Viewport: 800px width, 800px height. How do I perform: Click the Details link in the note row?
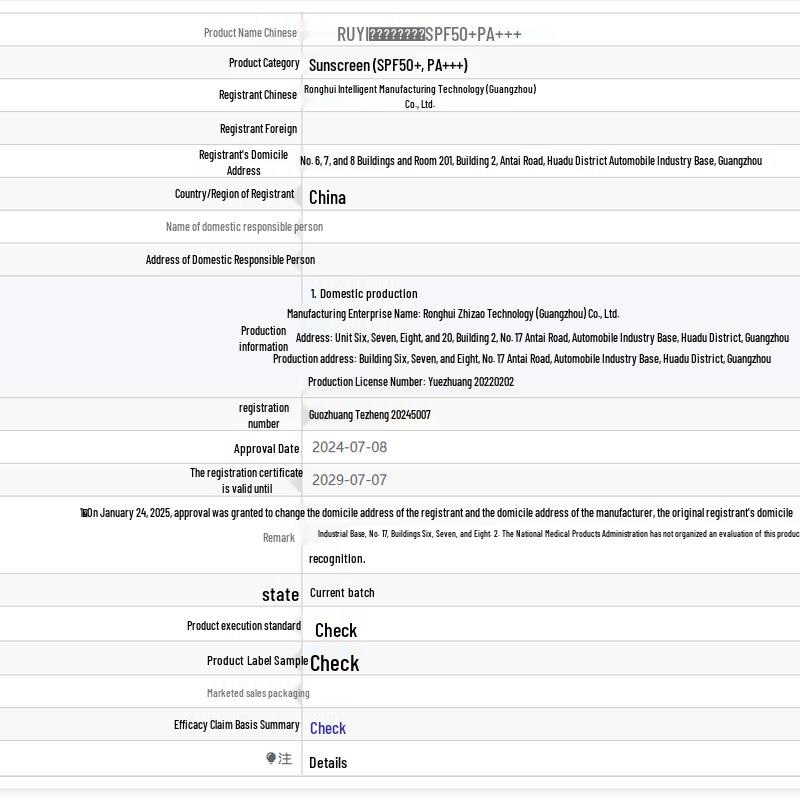tap(328, 763)
